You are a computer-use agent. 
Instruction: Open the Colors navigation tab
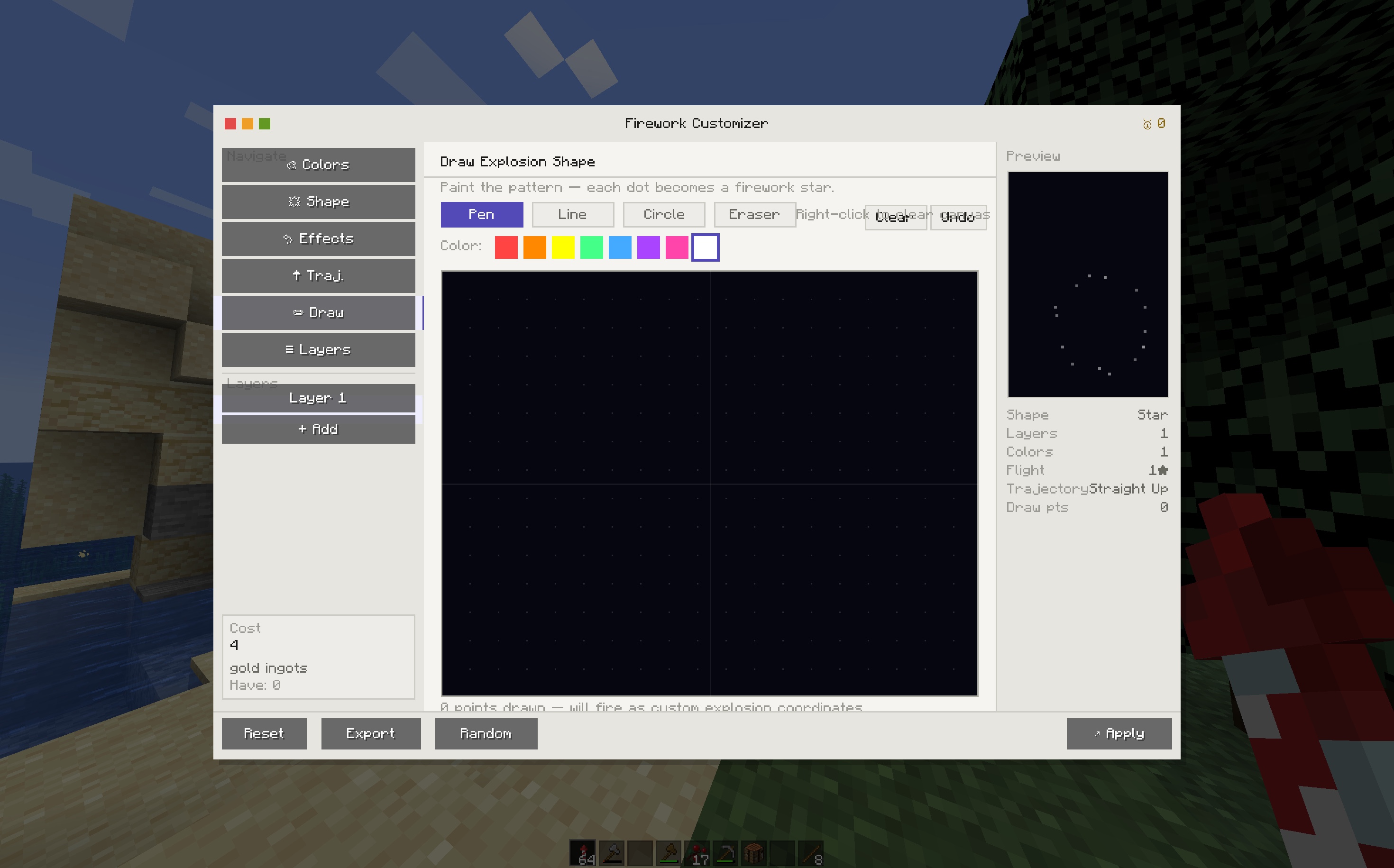point(319,165)
